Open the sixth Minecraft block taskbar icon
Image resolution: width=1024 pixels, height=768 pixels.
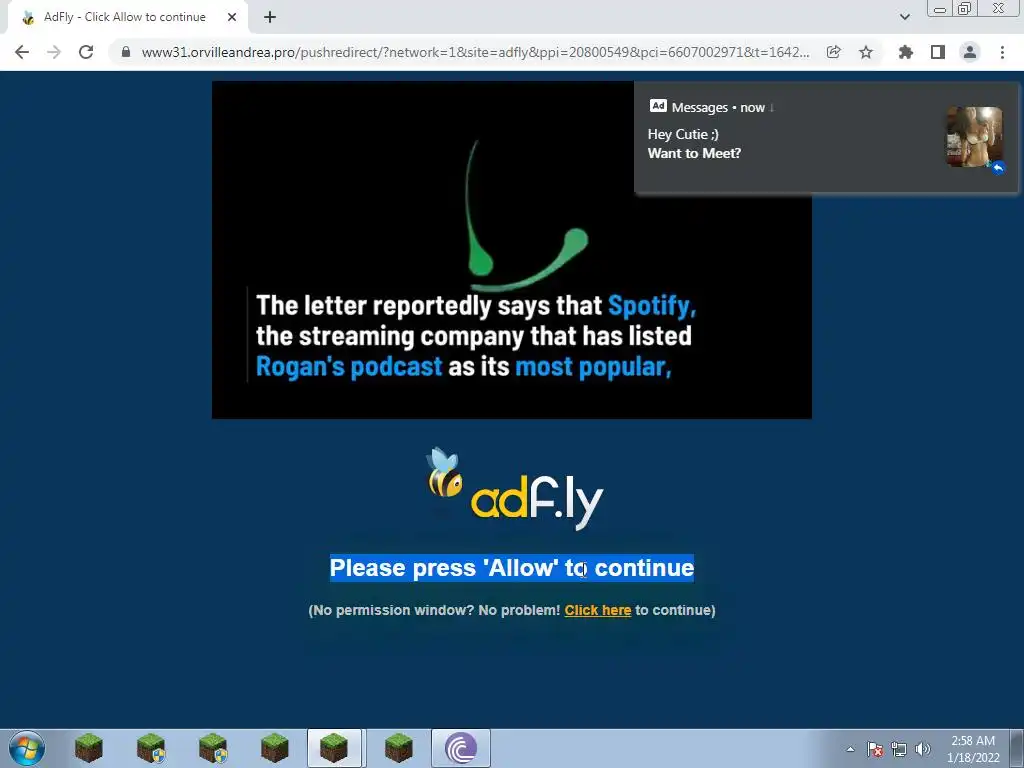[398, 748]
